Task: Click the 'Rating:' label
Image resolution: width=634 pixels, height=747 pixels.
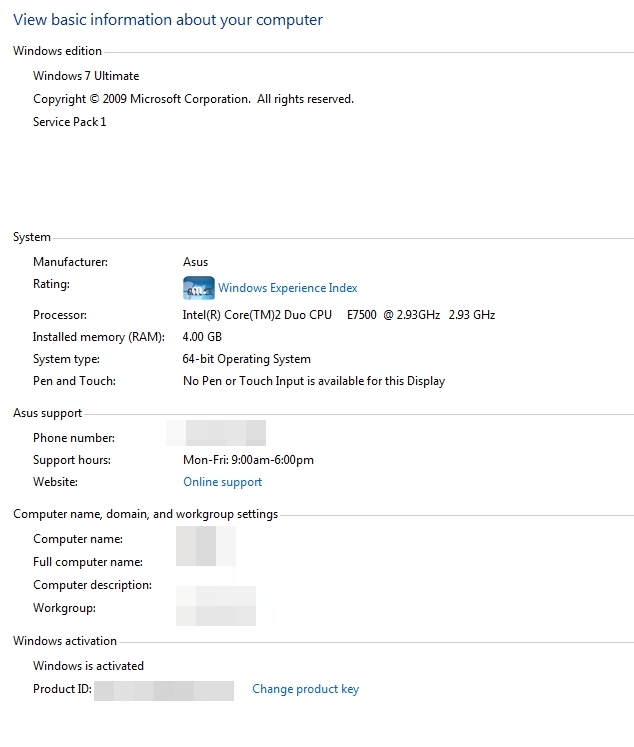Action: 51,284
